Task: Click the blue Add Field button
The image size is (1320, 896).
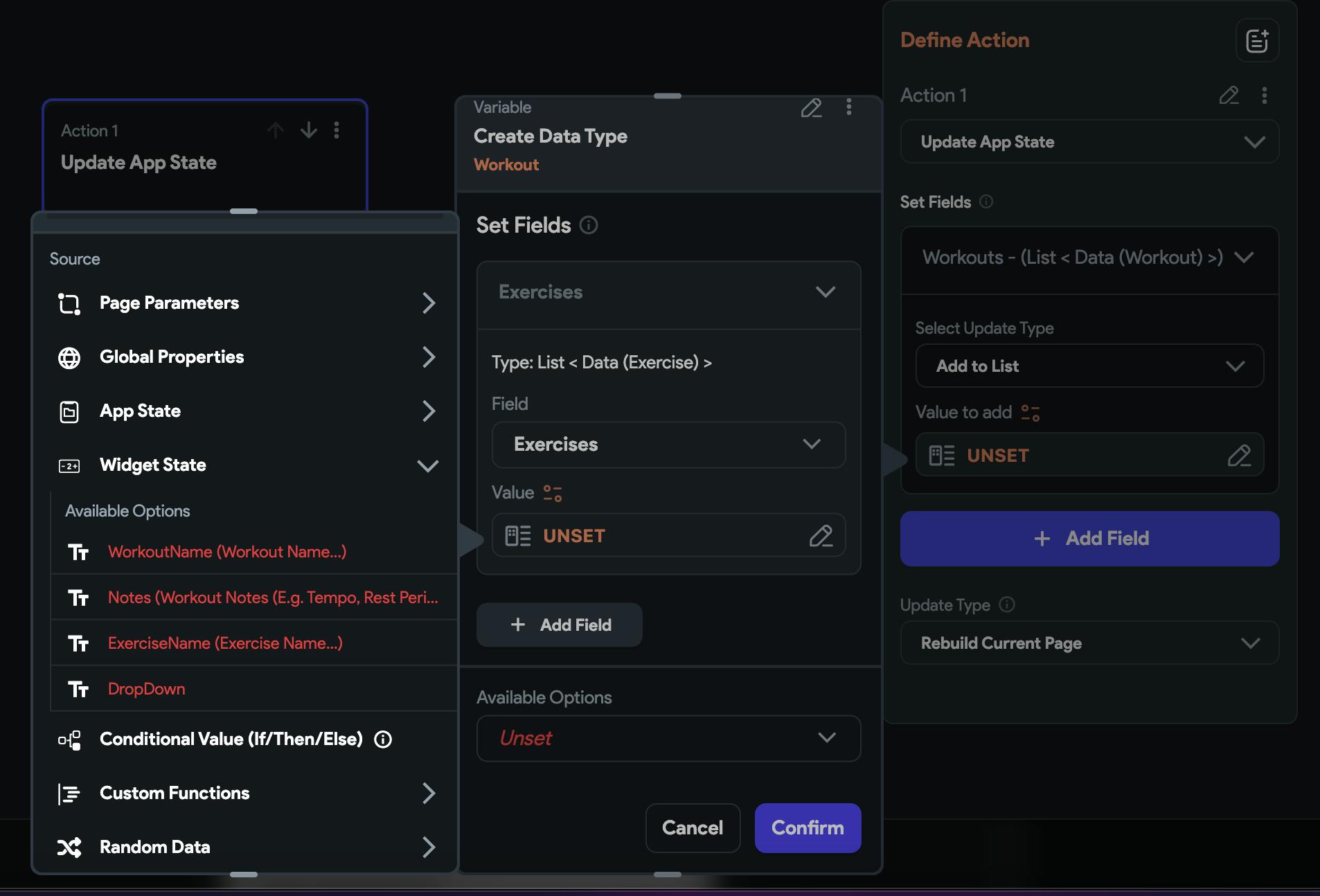Action: 1089,539
